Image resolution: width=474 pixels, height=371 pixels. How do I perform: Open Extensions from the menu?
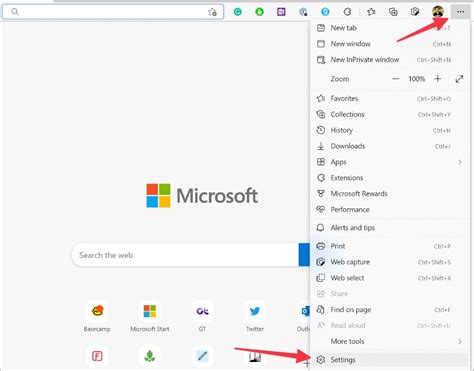click(x=390, y=178)
